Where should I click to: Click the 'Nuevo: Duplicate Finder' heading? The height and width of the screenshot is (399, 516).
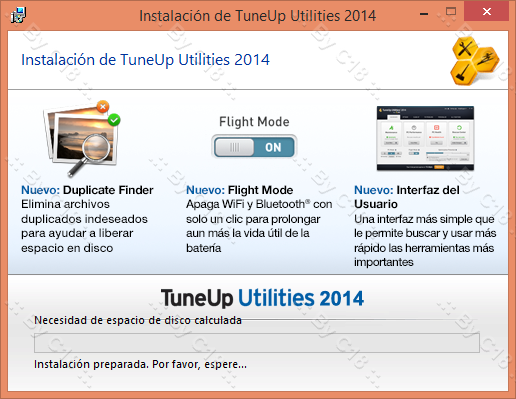87,190
